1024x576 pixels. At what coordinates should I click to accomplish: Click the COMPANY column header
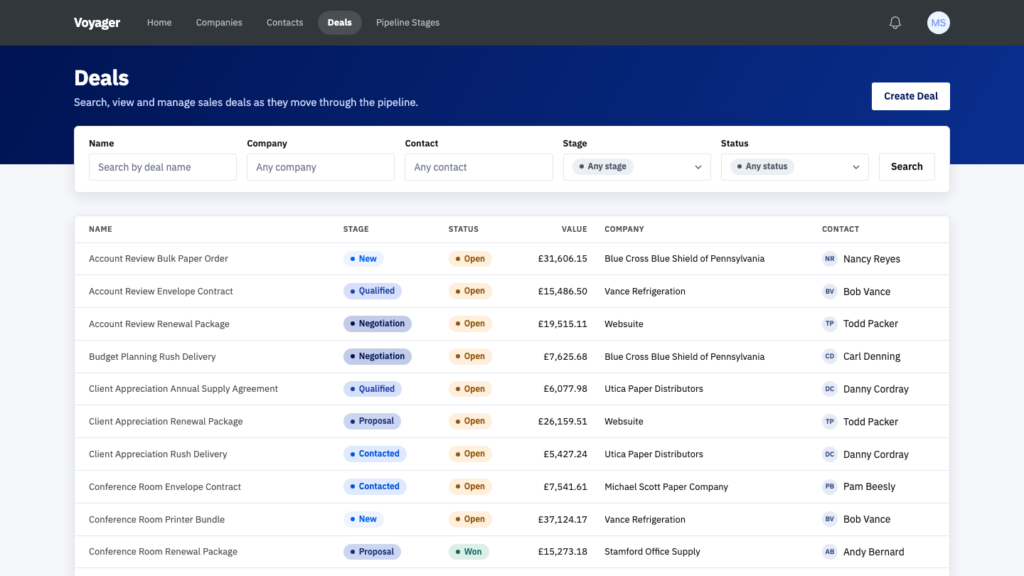pyautogui.click(x=624, y=229)
